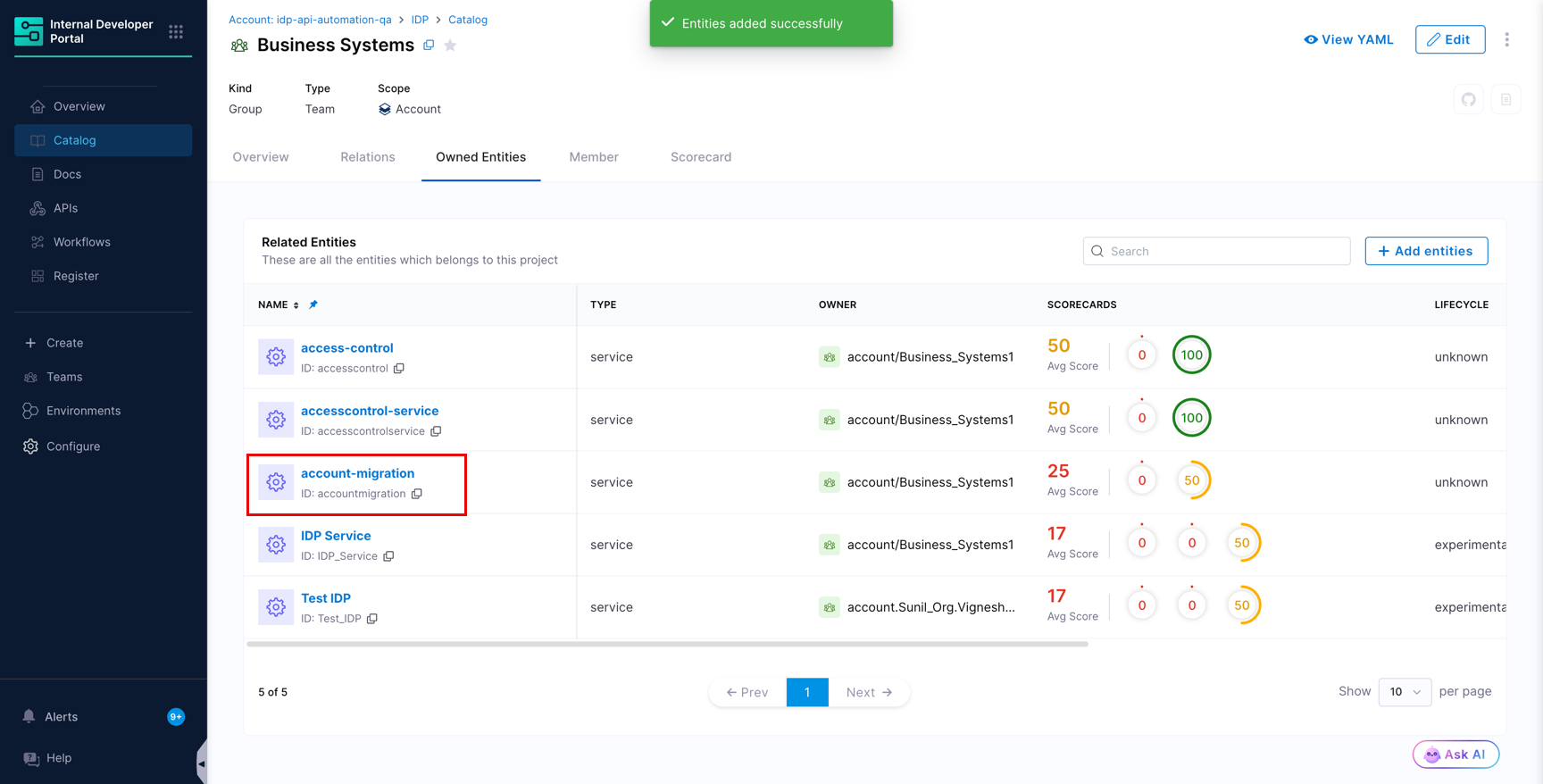
Task: Switch to the Relations tab
Action: (x=368, y=157)
